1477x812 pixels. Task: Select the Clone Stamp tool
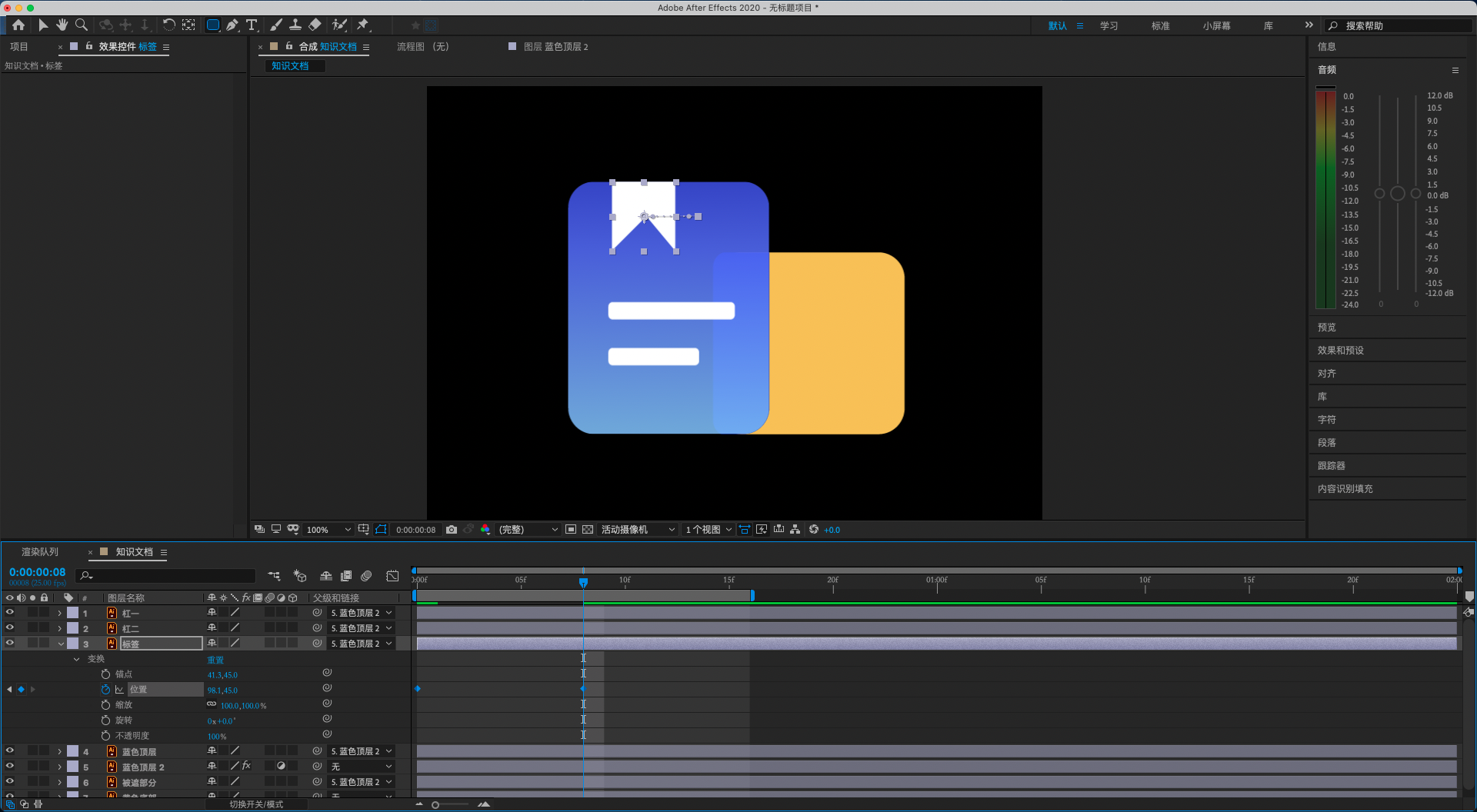pyautogui.click(x=295, y=25)
